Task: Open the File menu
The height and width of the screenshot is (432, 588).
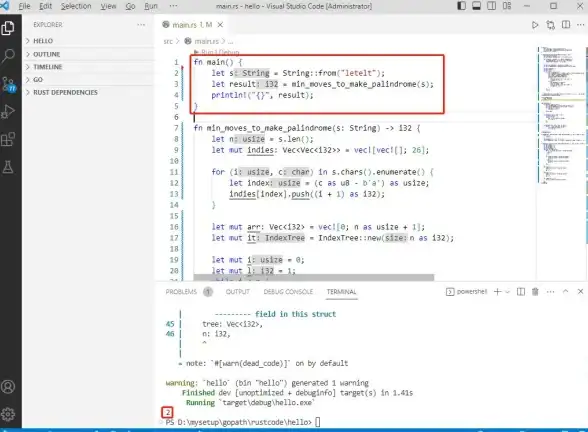Action: pyautogui.click(x=24, y=6)
